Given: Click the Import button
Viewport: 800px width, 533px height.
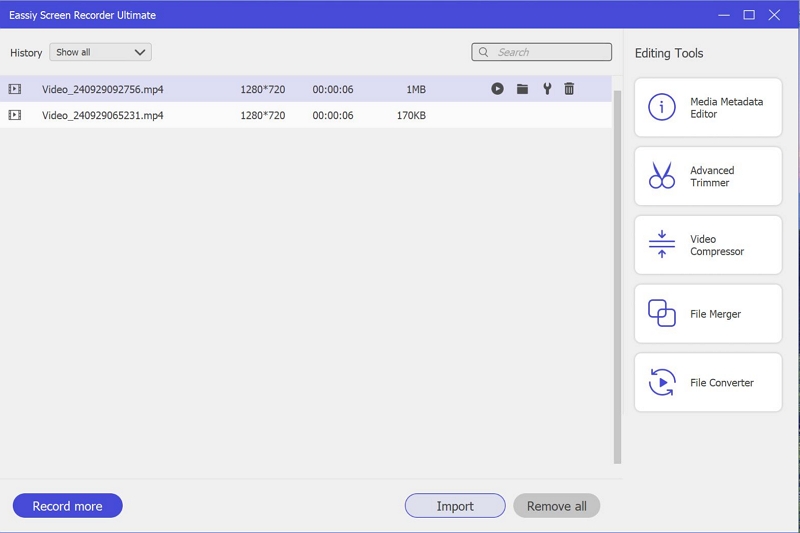Looking at the screenshot, I should [x=455, y=505].
